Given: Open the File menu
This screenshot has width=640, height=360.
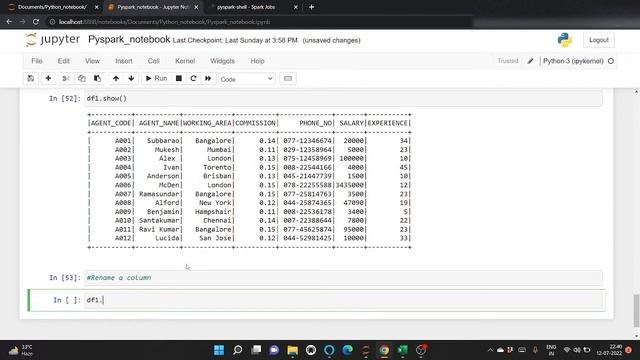Looking at the screenshot, I should (37, 61).
